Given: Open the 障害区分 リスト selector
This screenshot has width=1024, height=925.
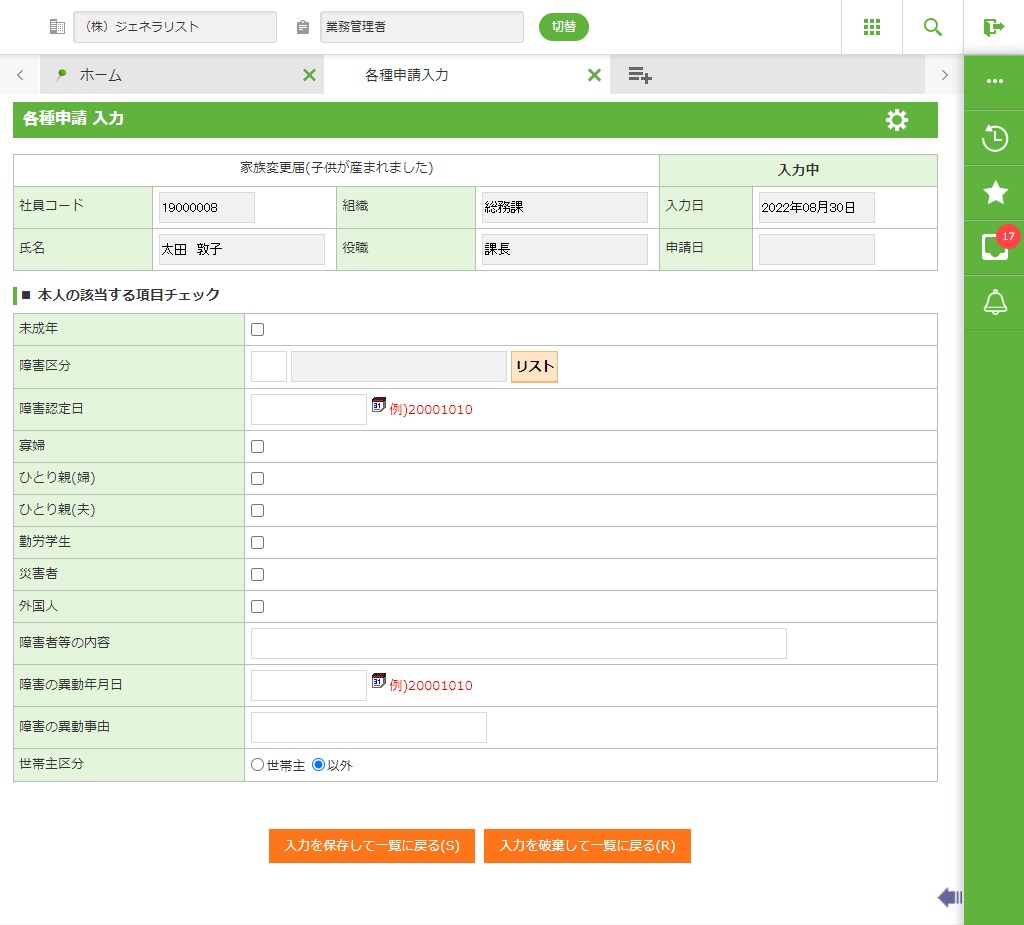Looking at the screenshot, I should 534,367.
